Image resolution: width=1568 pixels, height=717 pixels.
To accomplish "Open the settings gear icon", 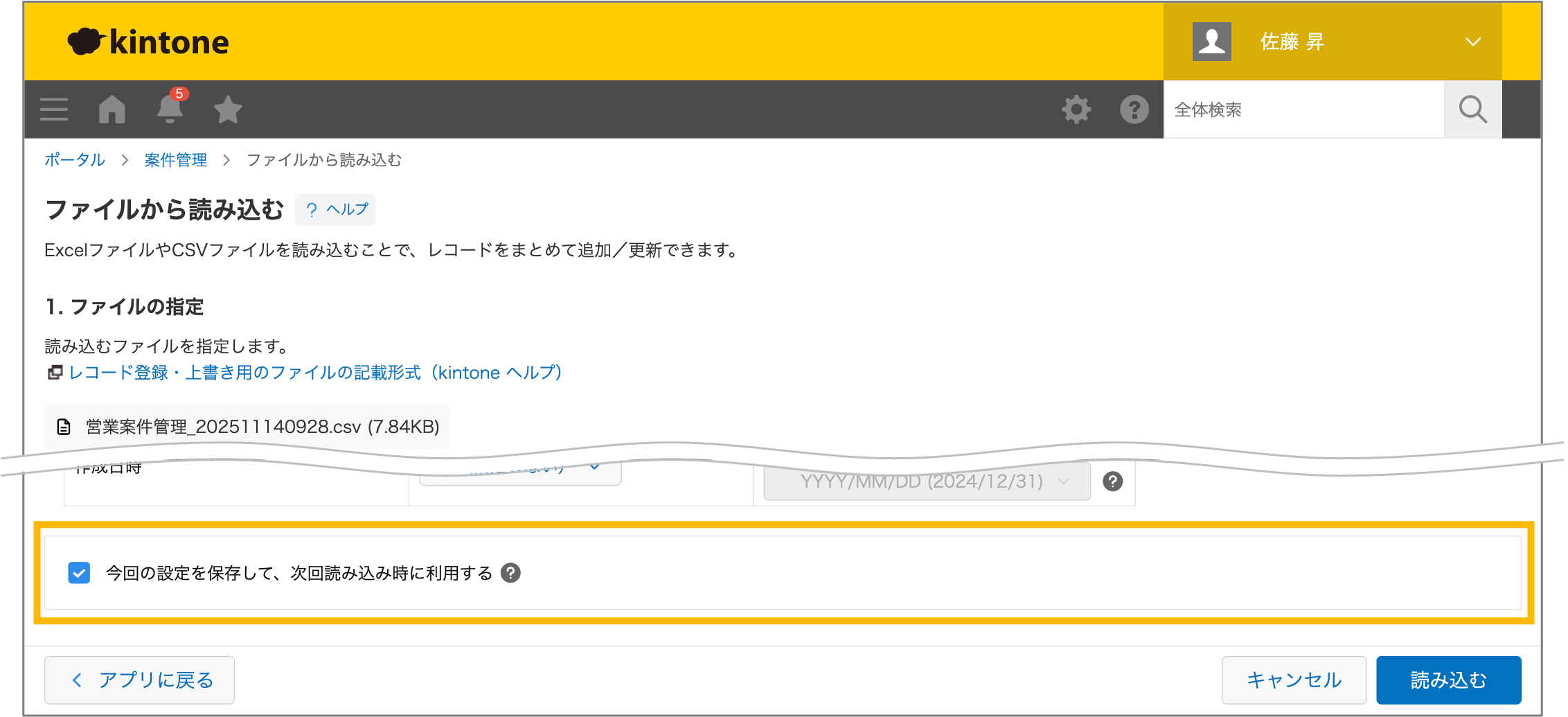I will pyautogui.click(x=1076, y=109).
